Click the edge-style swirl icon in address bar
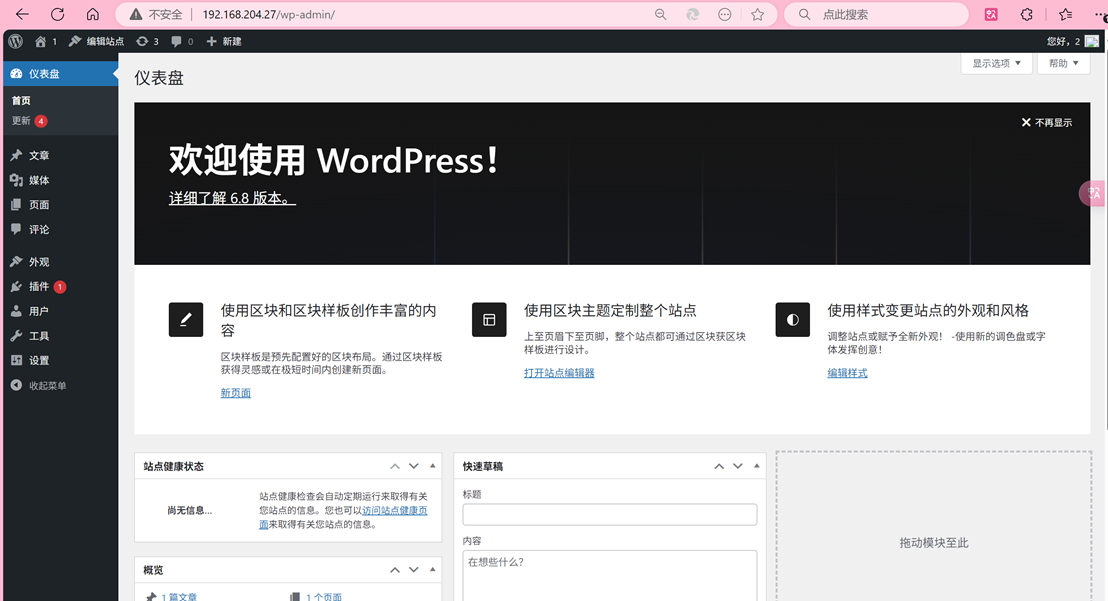Viewport: 1108px width, 601px height. click(692, 14)
